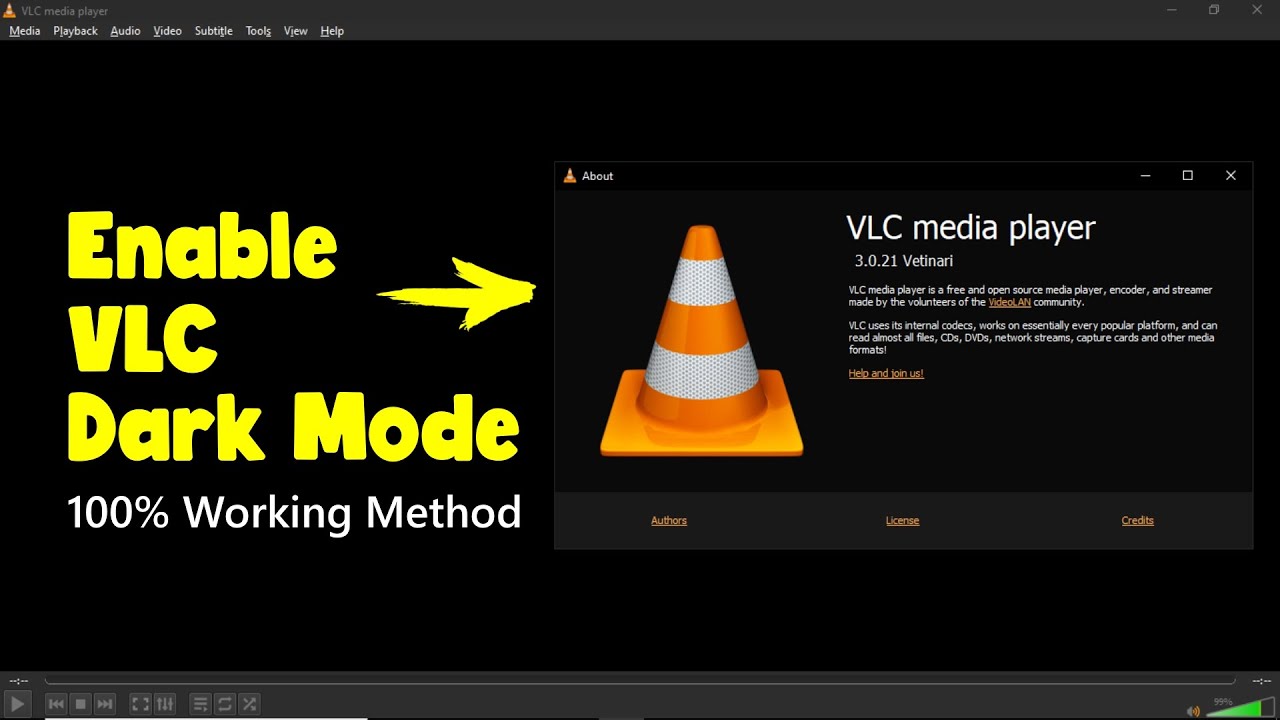Click the VLC icon in main title bar

click(10, 10)
